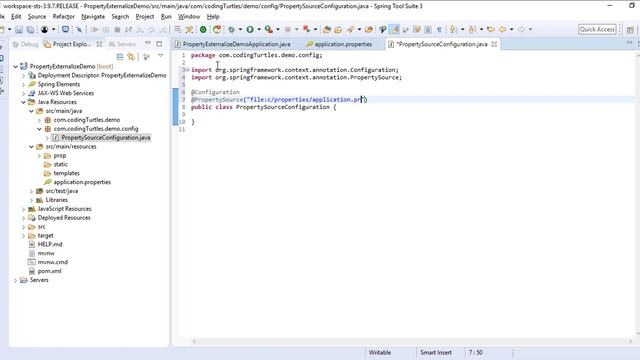Image resolution: width=640 pixels, height=360 pixels.
Task: Minimize the Project Explorer panel
Action: 148,43
